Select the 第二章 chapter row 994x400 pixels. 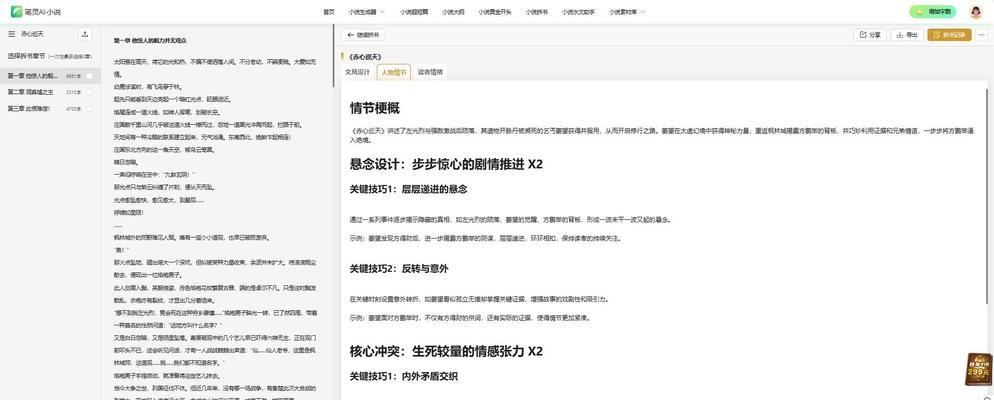point(50,93)
